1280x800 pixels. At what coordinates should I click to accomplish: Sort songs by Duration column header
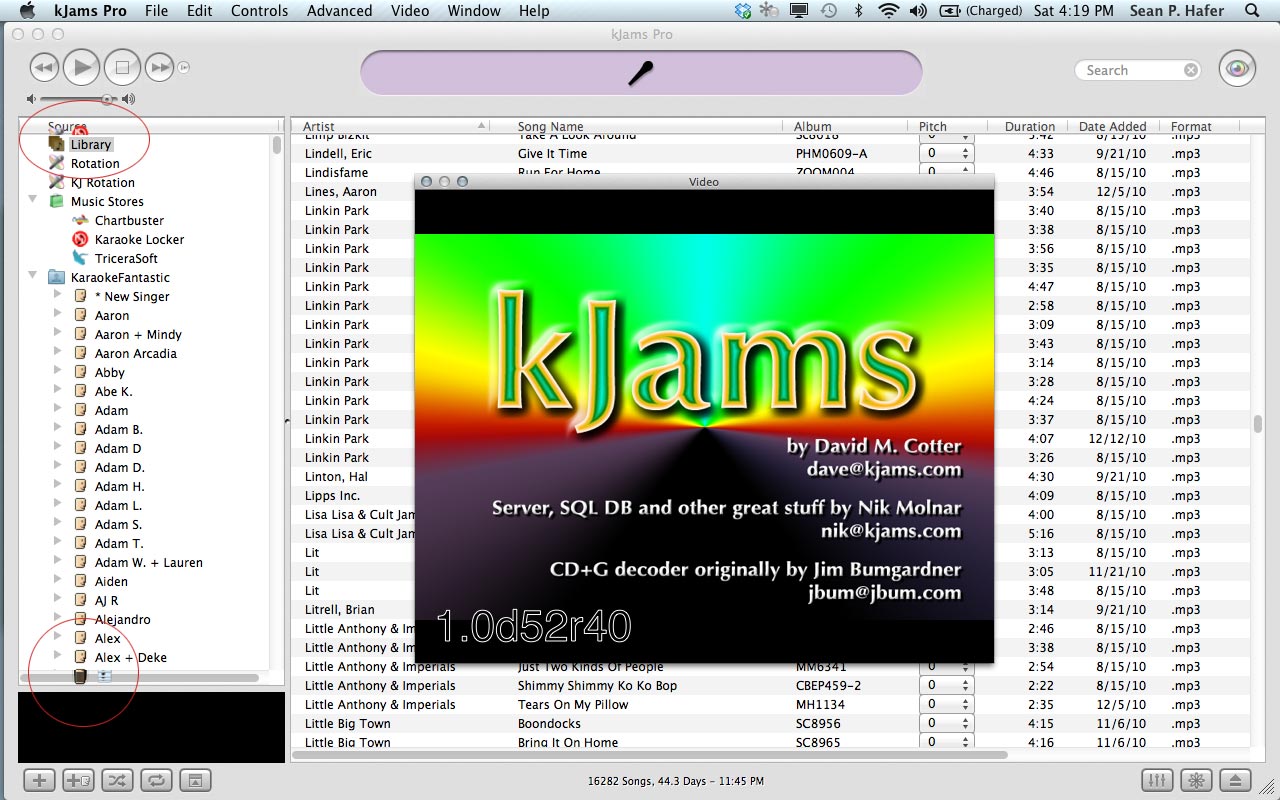(1029, 126)
